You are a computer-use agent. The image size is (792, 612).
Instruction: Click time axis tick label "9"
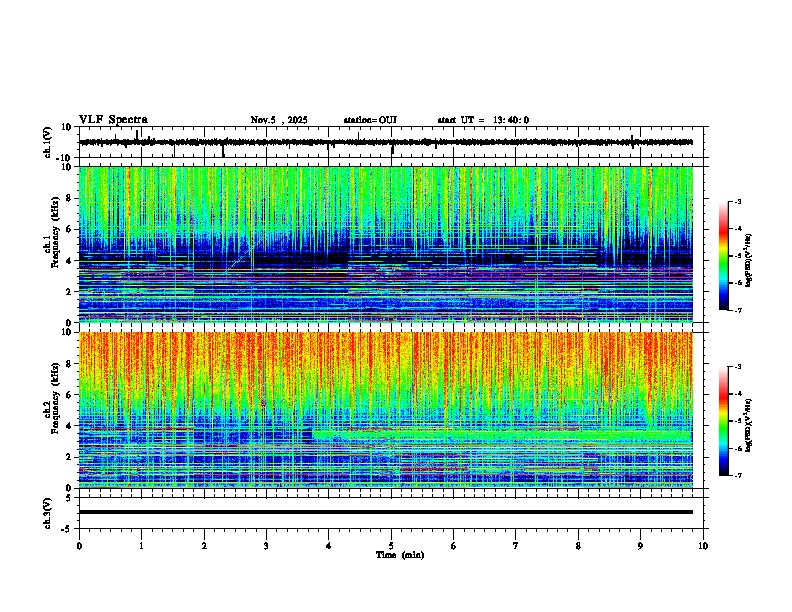(640, 546)
